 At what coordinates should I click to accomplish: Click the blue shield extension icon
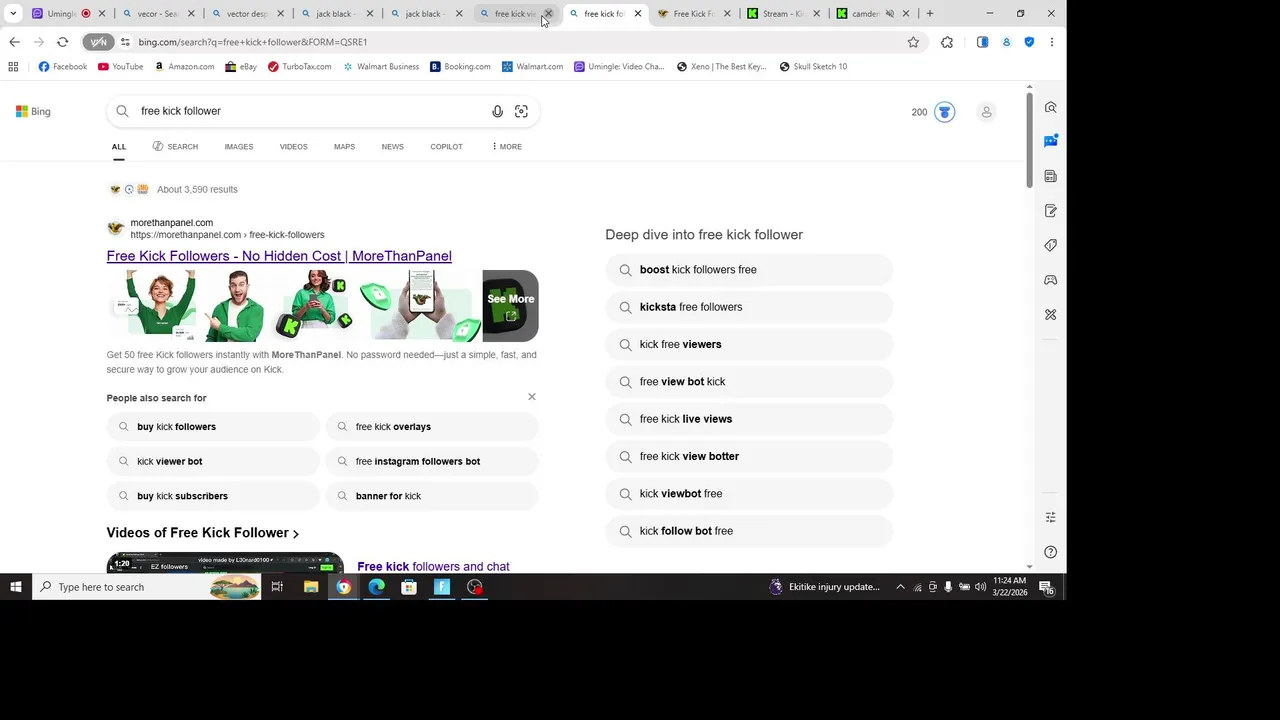point(1029,42)
